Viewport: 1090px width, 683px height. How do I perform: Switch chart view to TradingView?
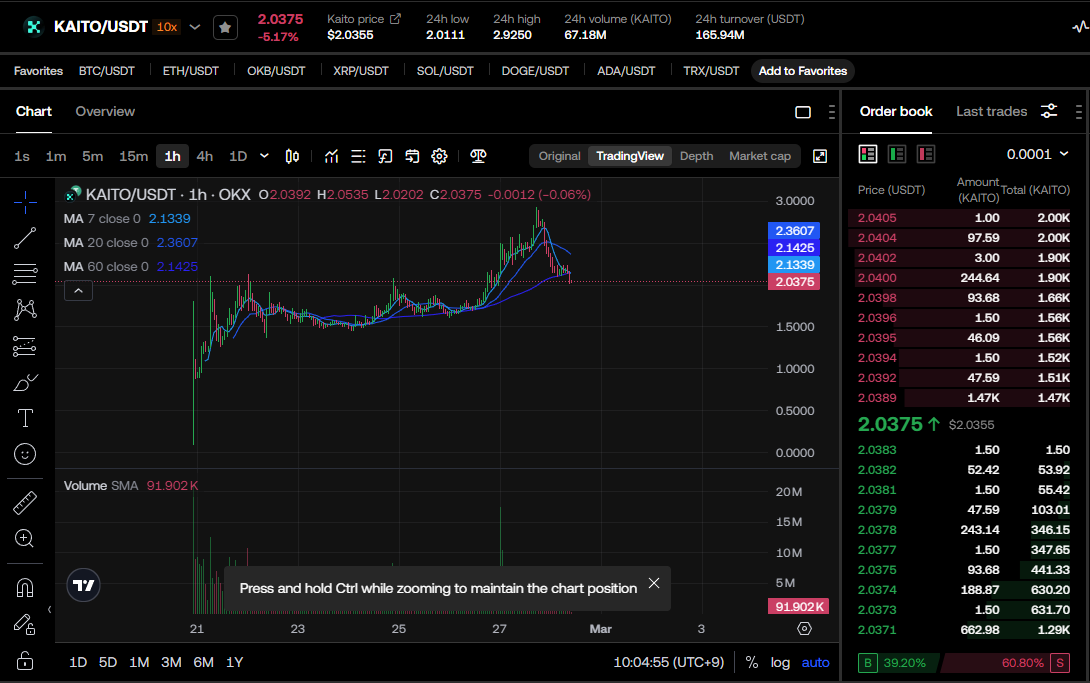click(630, 156)
